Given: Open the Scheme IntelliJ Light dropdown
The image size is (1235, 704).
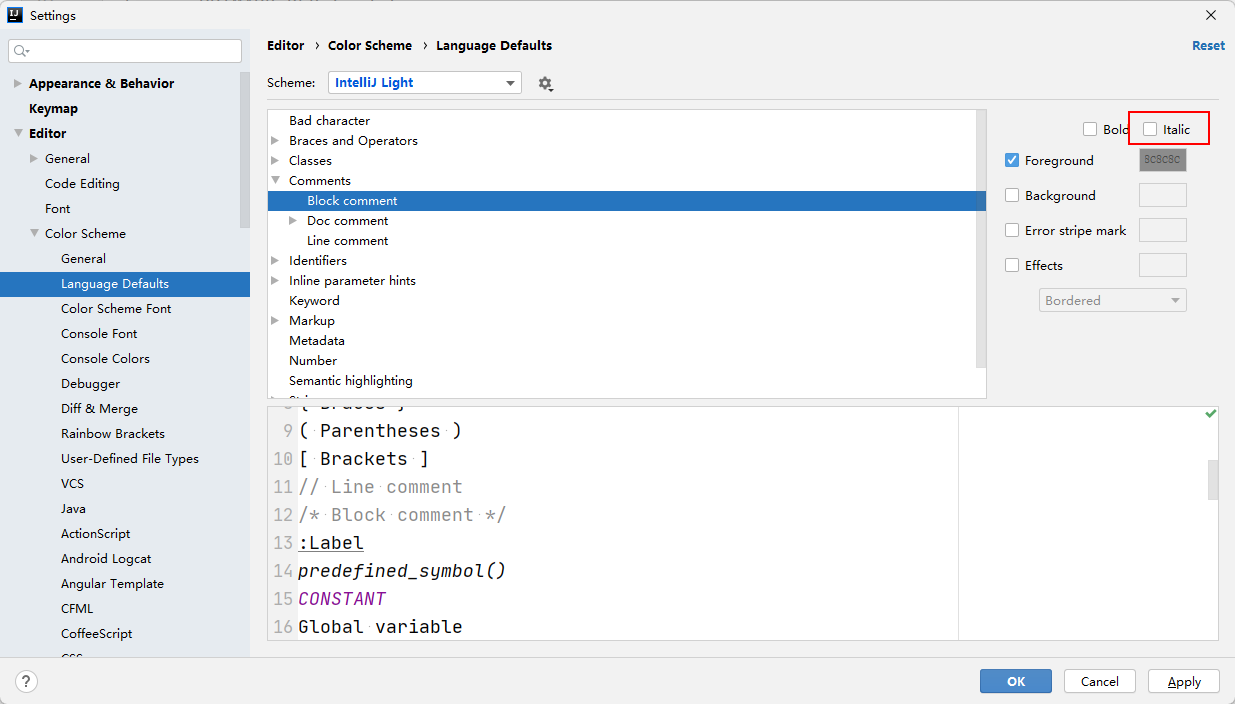Looking at the screenshot, I should point(424,83).
